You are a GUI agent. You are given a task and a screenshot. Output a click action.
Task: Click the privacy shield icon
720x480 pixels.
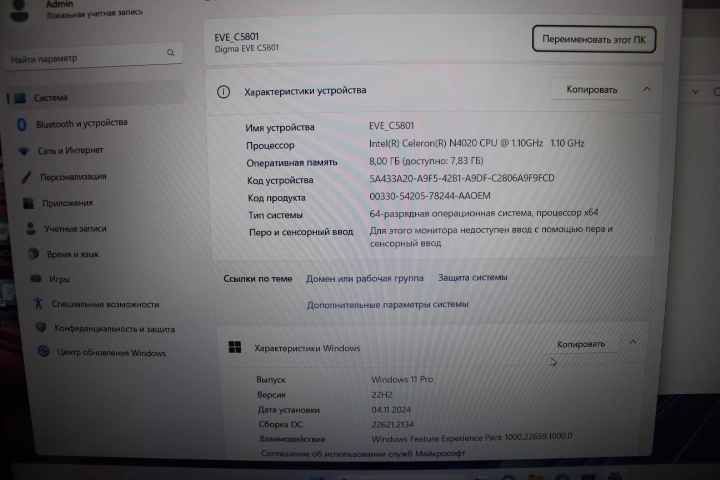(41, 327)
